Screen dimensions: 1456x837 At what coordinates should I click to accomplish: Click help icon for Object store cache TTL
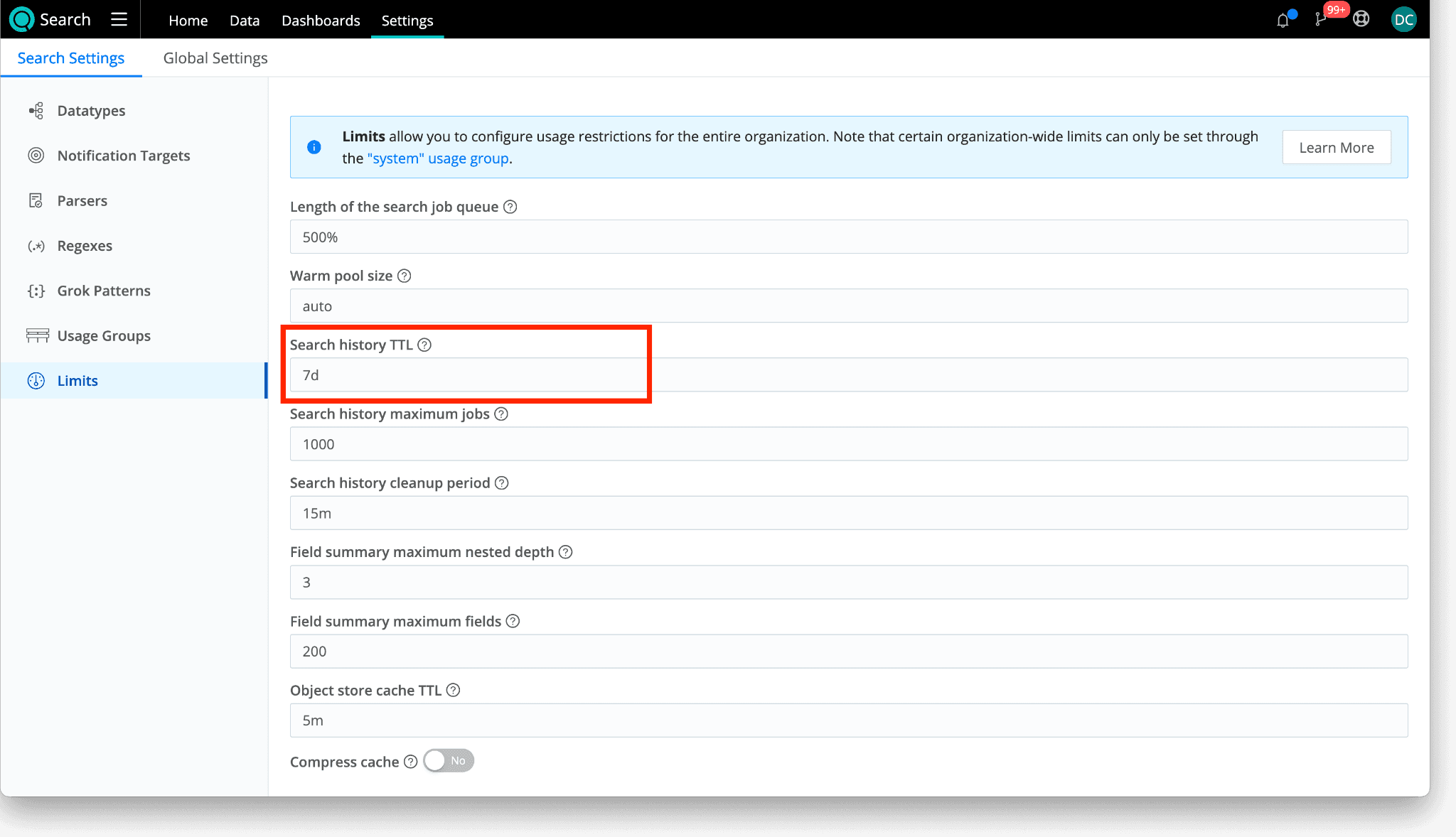(x=453, y=690)
